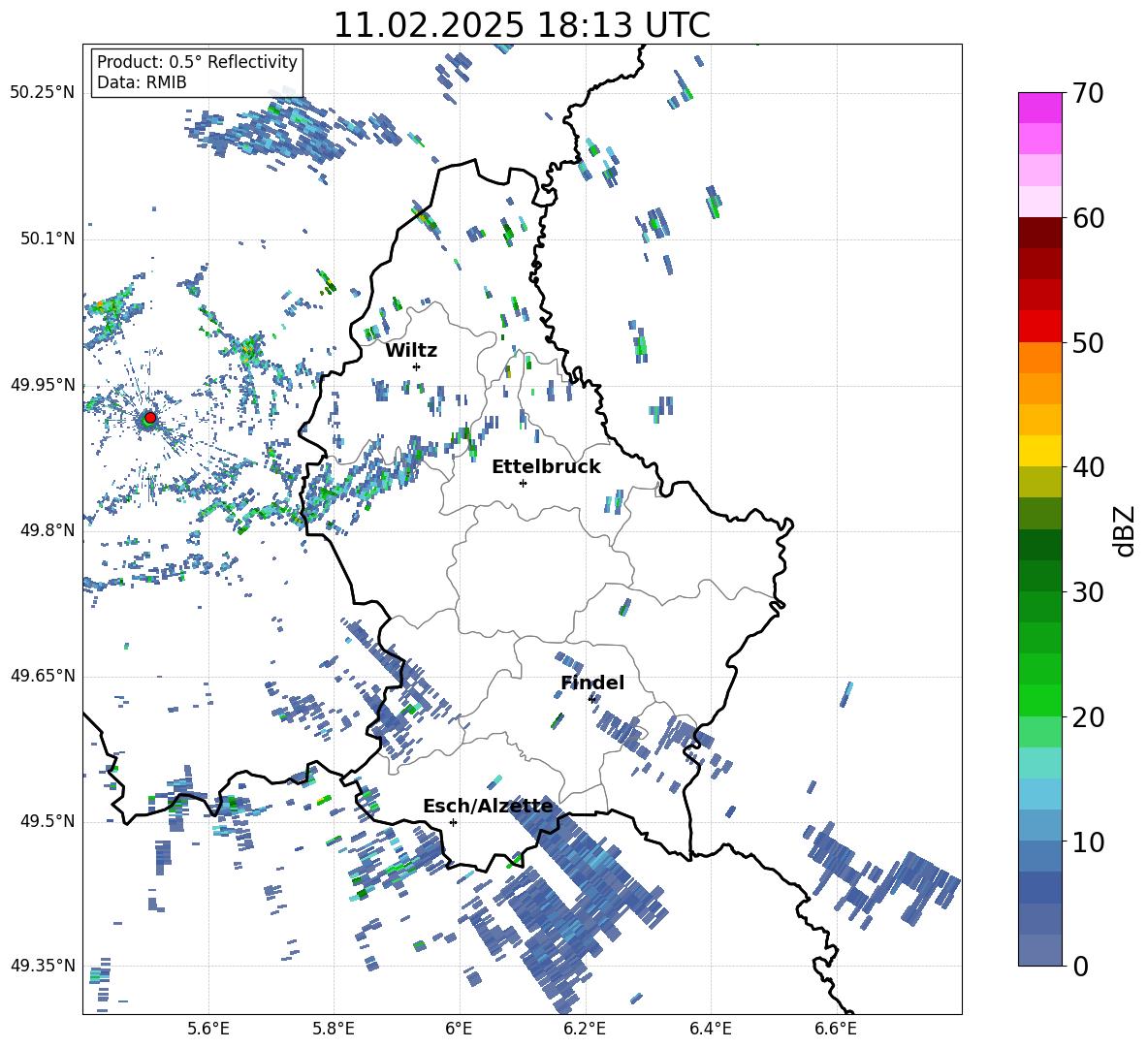Click the Product: 0.5° Reflectivity text
1148x1048 pixels.
pyautogui.click(x=197, y=62)
